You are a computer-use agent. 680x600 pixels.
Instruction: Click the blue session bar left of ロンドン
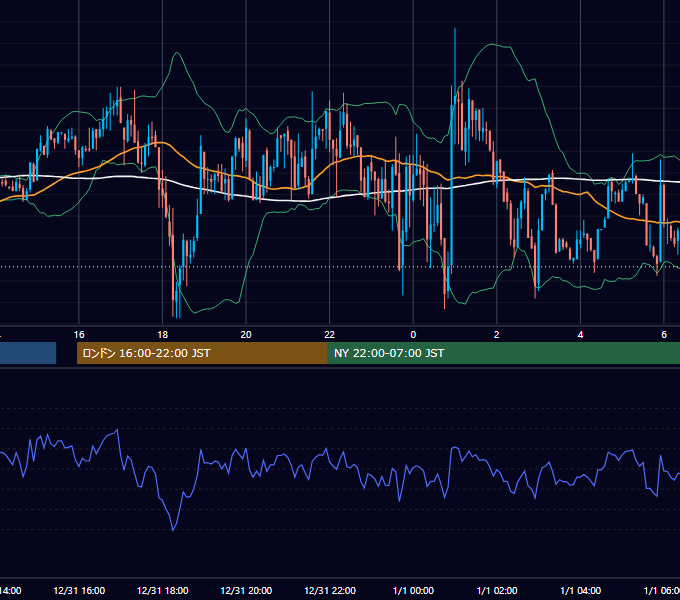pos(28,353)
